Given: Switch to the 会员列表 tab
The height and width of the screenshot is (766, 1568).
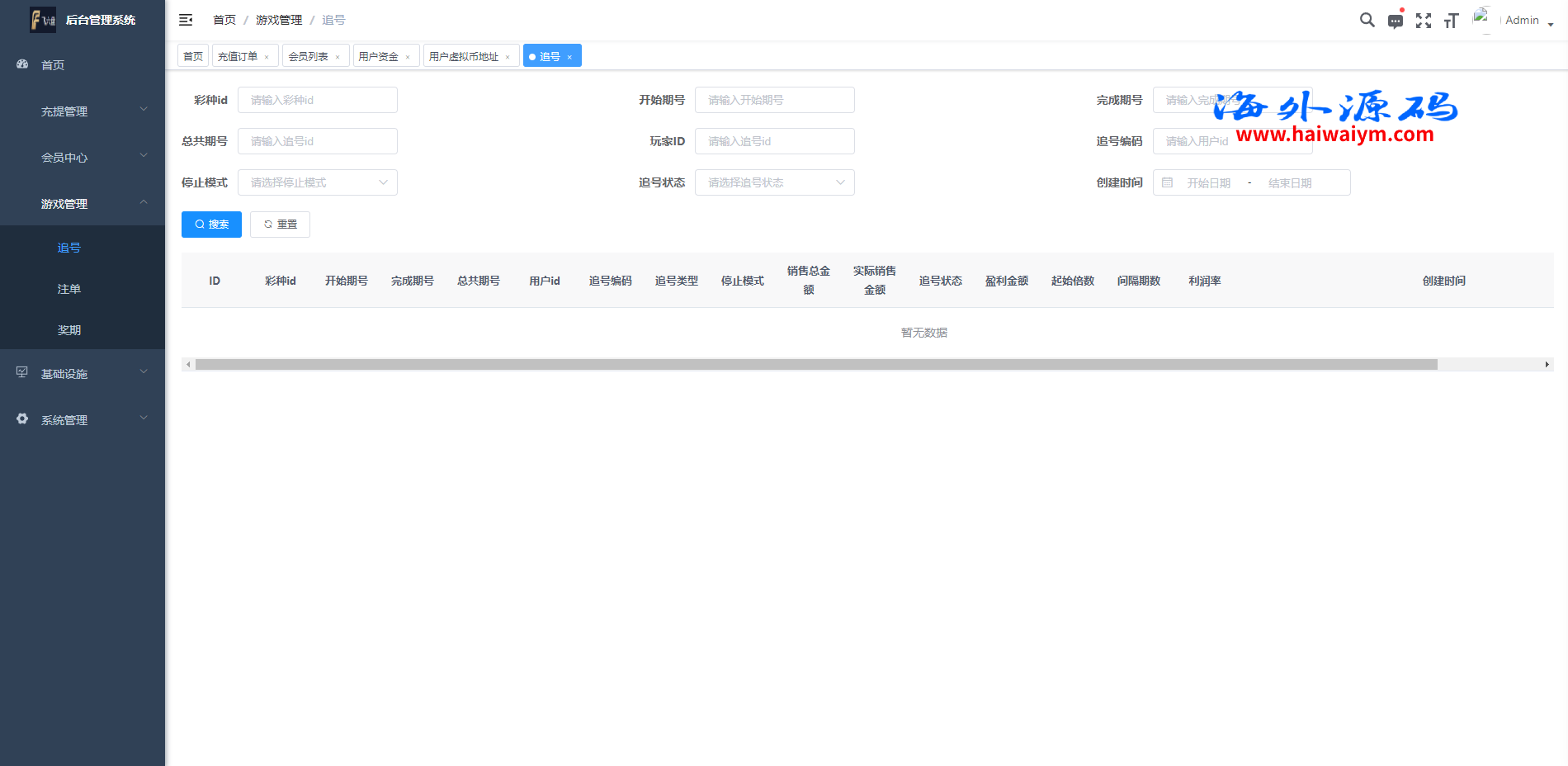Looking at the screenshot, I should 308,56.
